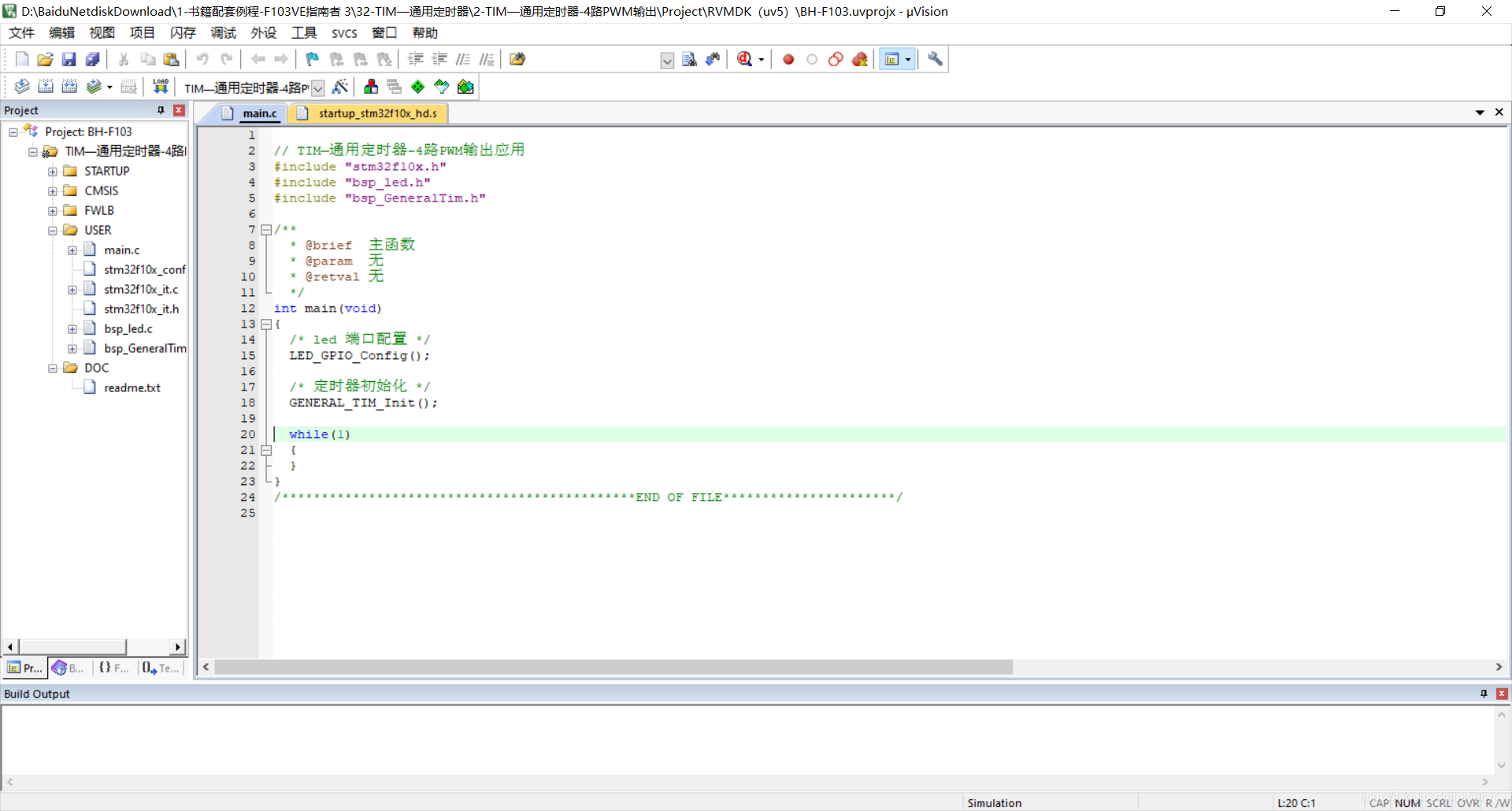Click the Rebuild all target files icon
This screenshot has width=1512, height=811.
69,87
